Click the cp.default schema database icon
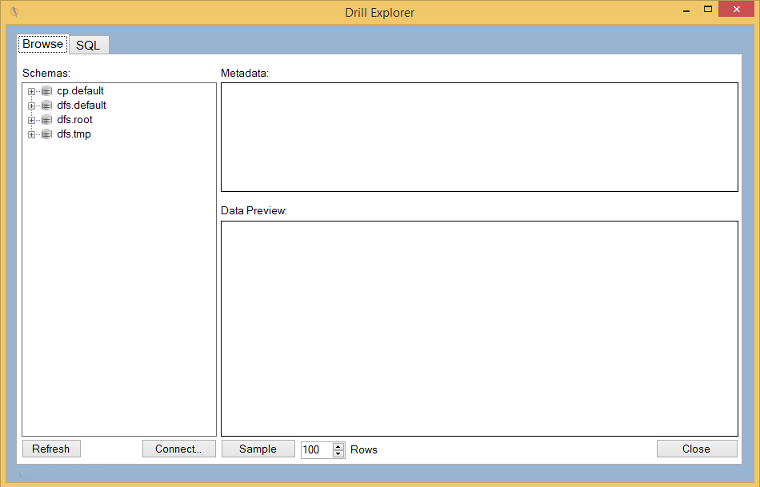The width and height of the screenshot is (760, 487). pos(46,91)
